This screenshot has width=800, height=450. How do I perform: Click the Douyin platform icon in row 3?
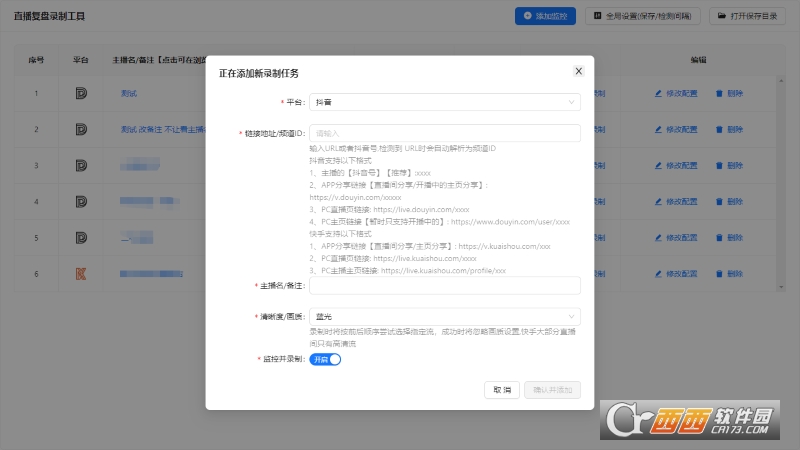81,165
